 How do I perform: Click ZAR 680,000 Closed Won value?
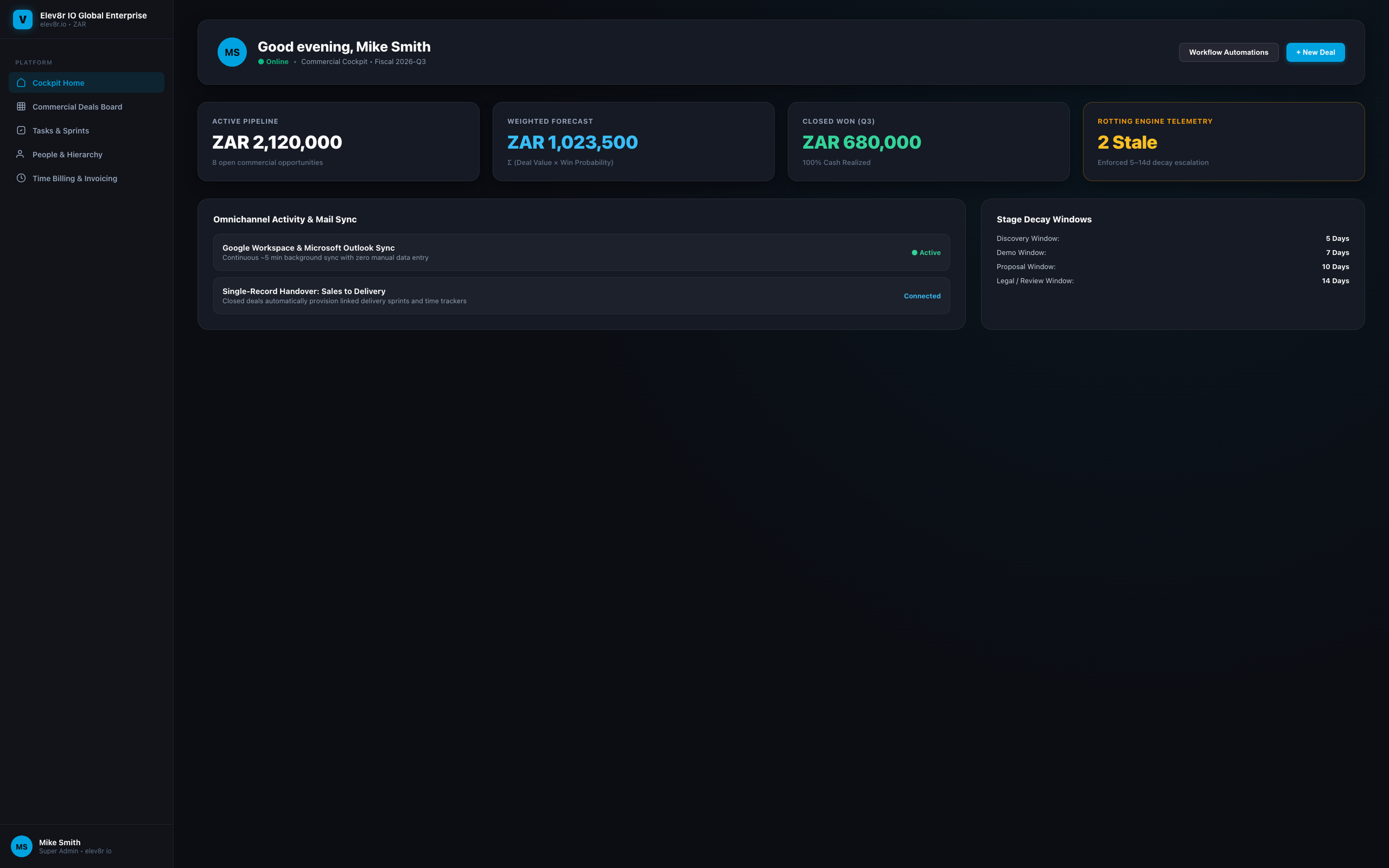(861, 142)
